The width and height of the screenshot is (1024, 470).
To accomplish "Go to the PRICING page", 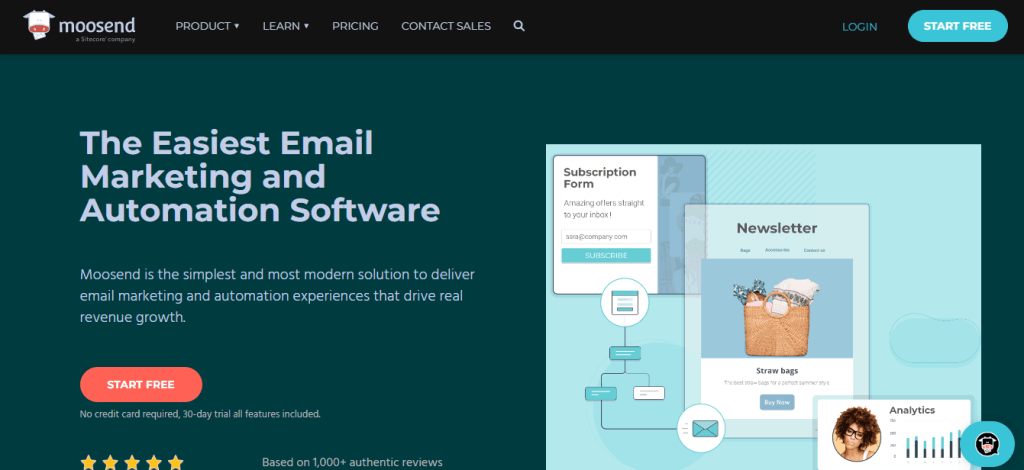I will tap(355, 26).
